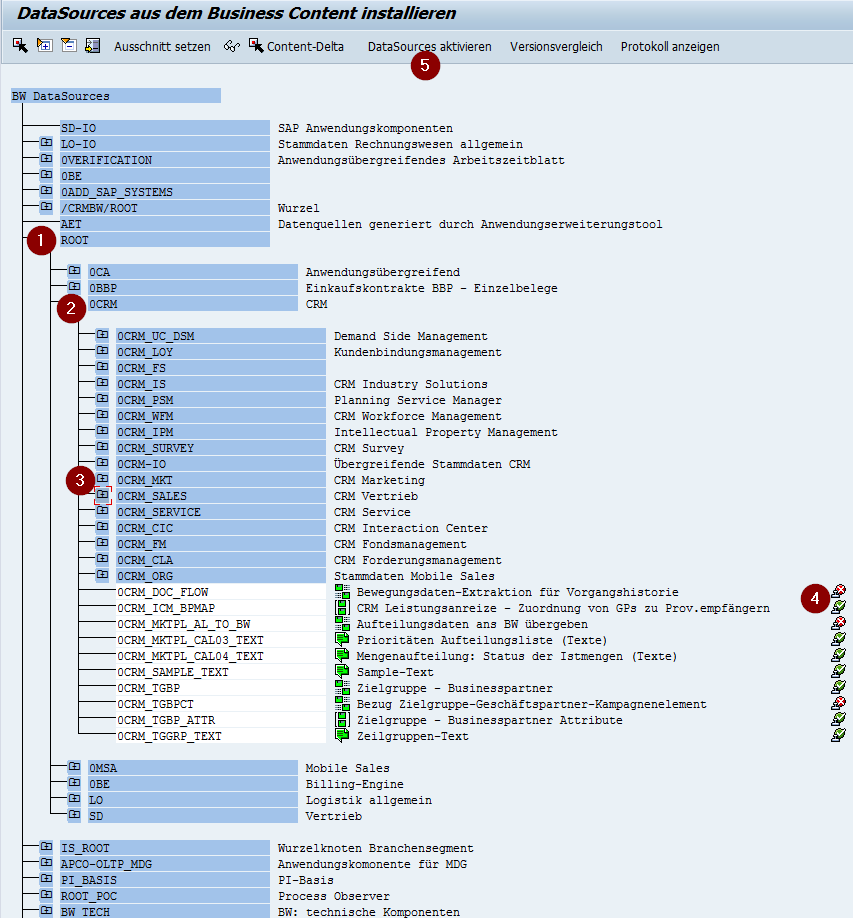Expand the 0BBP node
Image resolution: width=853 pixels, height=918 pixels.
pyautogui.click(x=74, y=286)
